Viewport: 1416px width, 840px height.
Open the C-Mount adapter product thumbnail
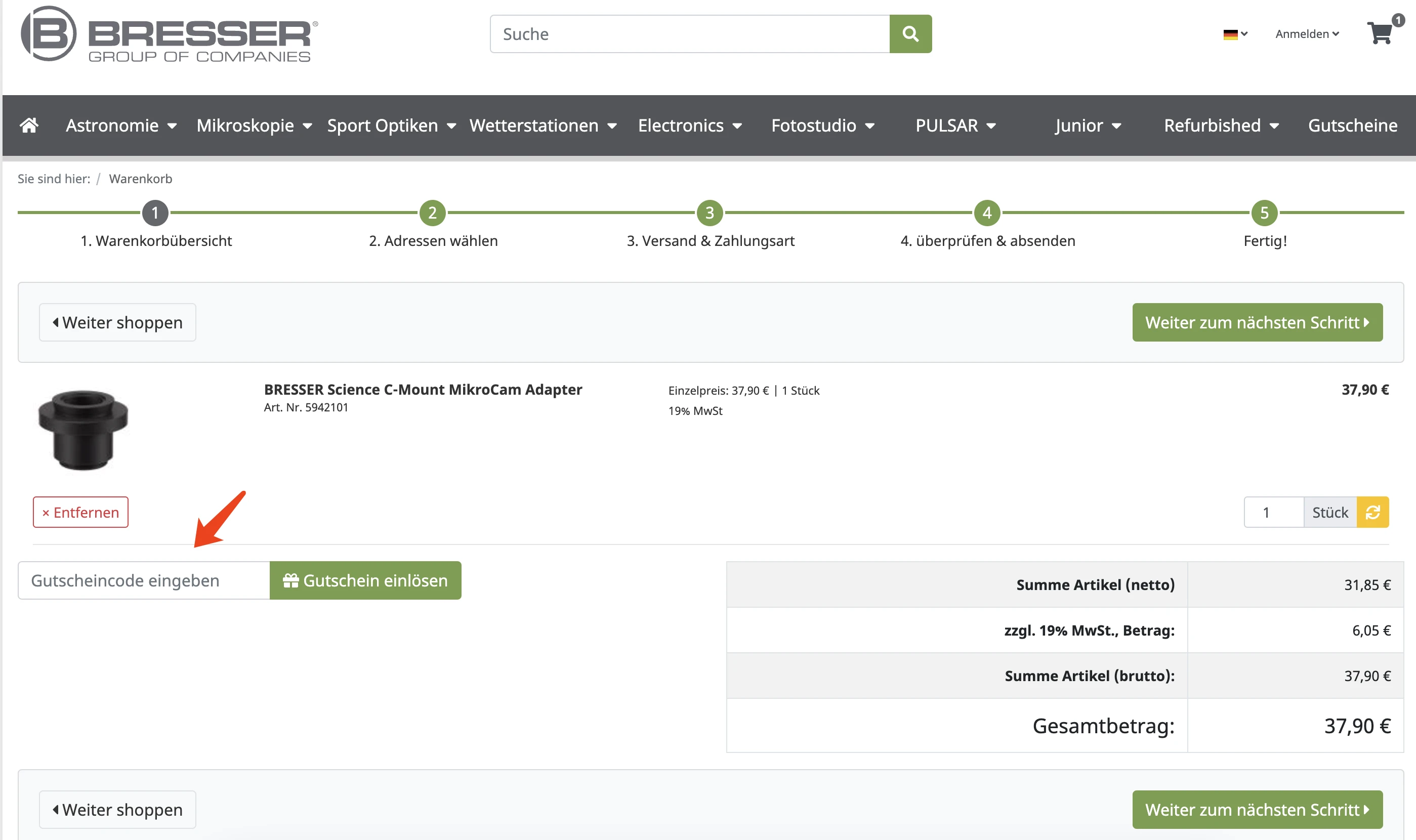83,430
